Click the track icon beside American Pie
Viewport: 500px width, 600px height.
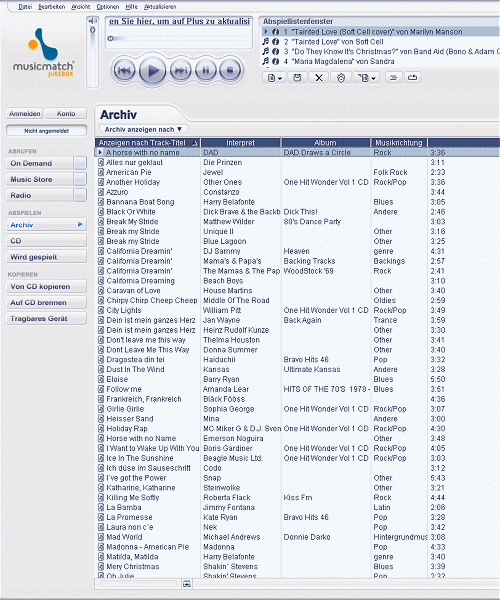(101, 172)
